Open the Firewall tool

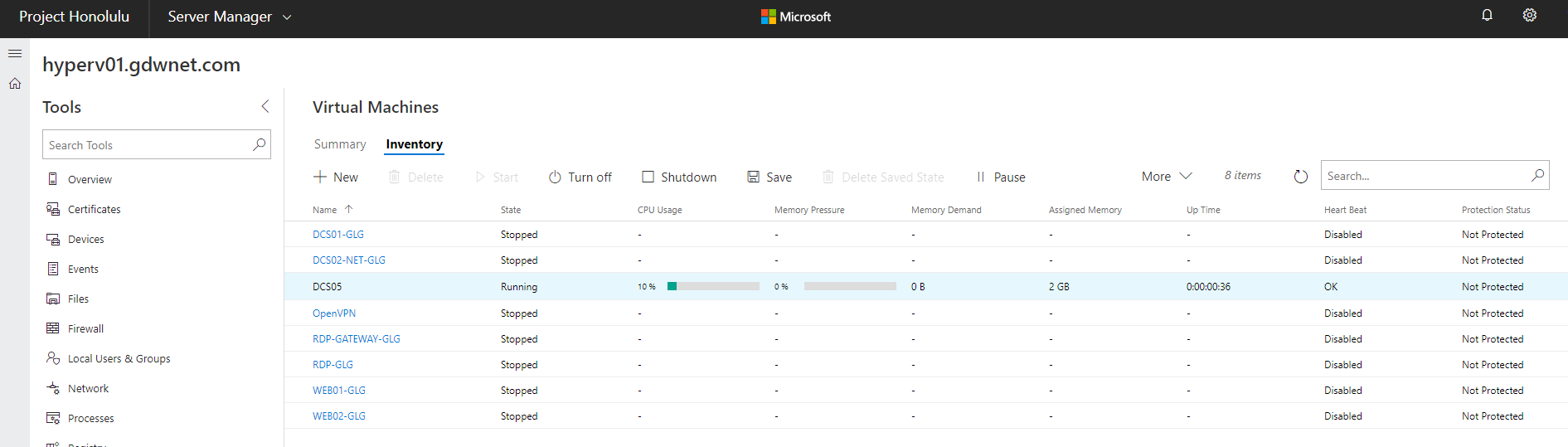click(x=85, y=328)
